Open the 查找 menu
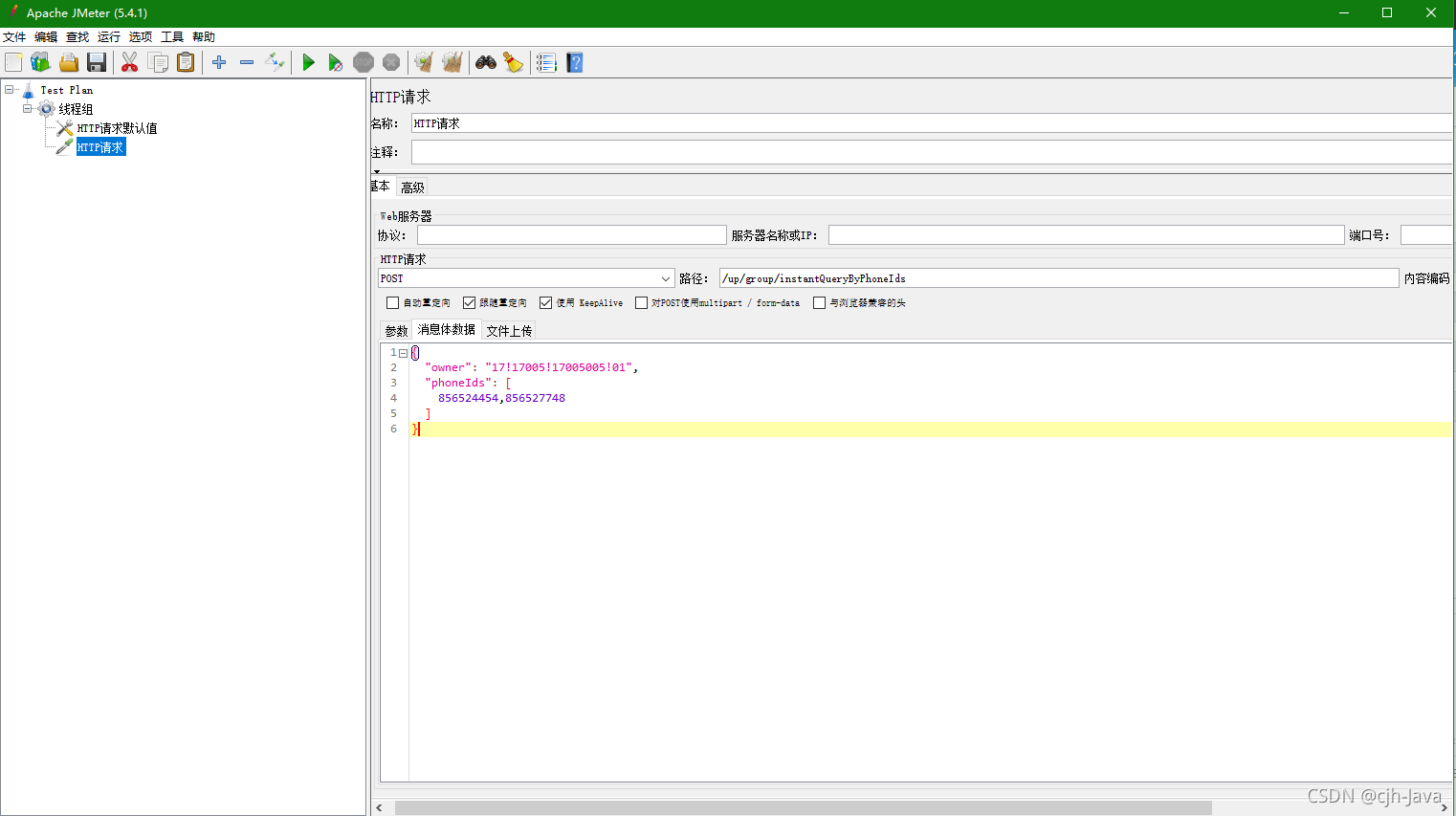The image size is (1456, 816). click(x=77, y=36)
